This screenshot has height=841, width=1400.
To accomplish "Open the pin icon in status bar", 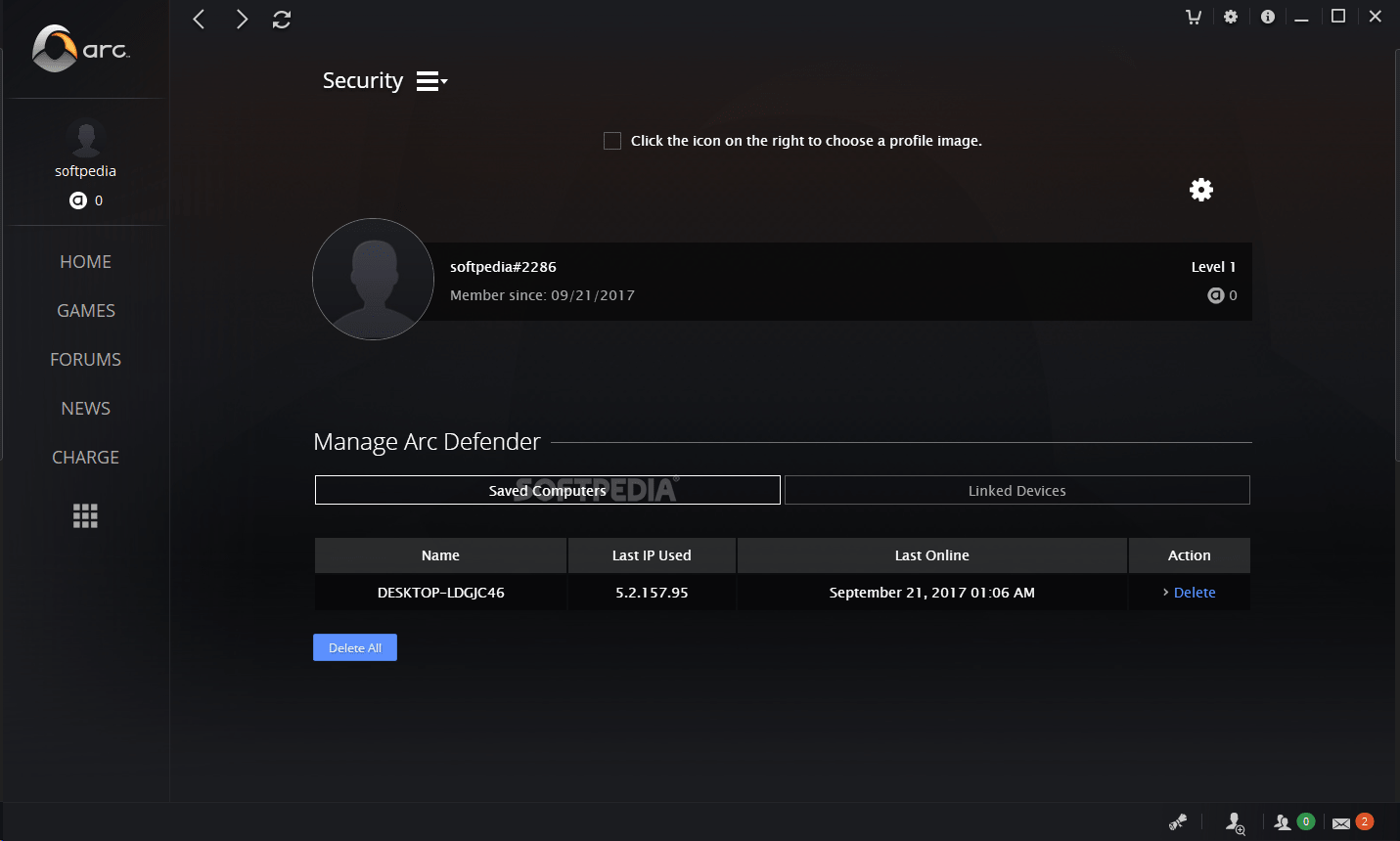I will pos(1178,822).
